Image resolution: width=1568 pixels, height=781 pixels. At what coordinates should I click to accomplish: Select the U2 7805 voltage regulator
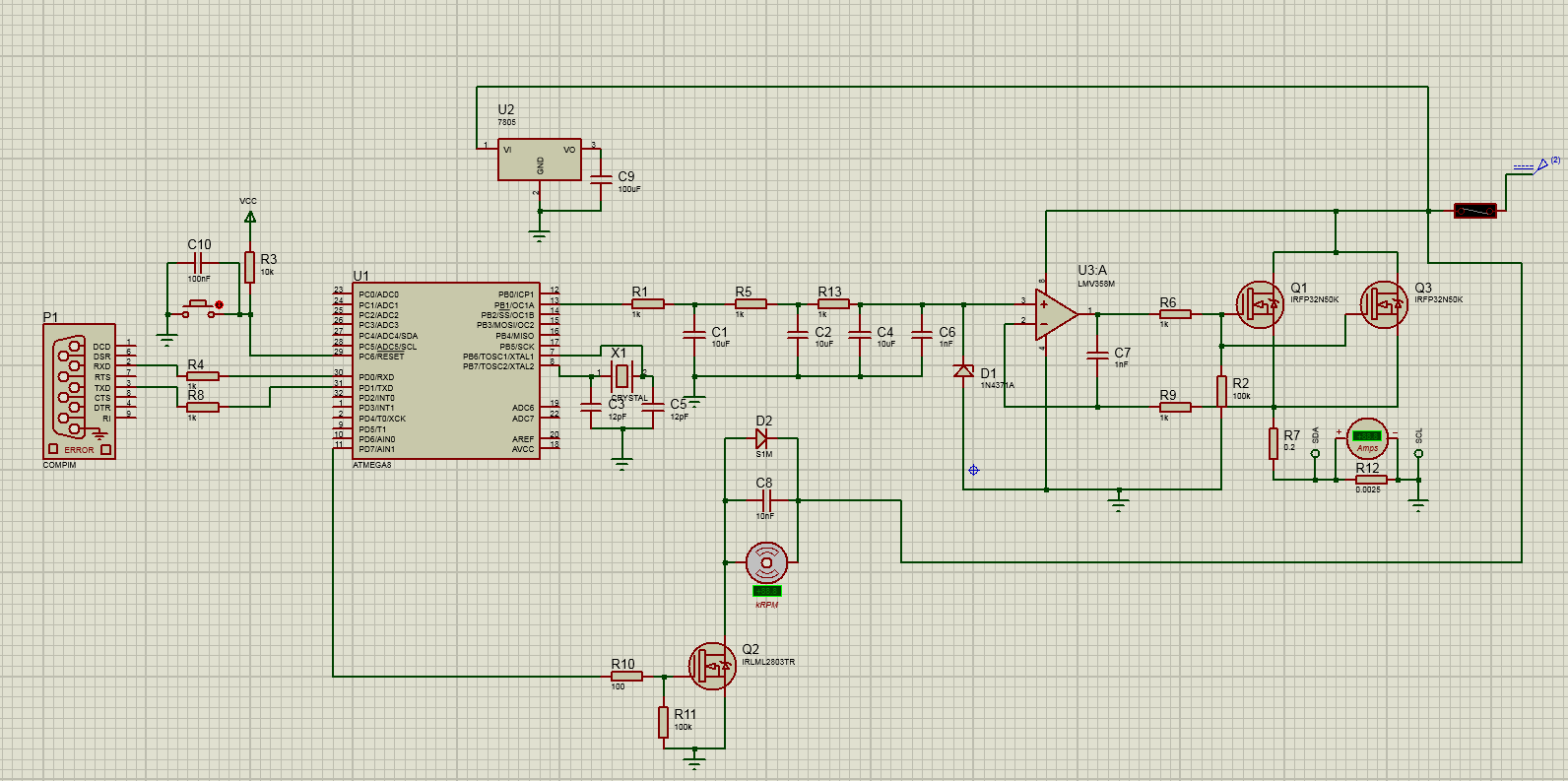coord(540,160)
